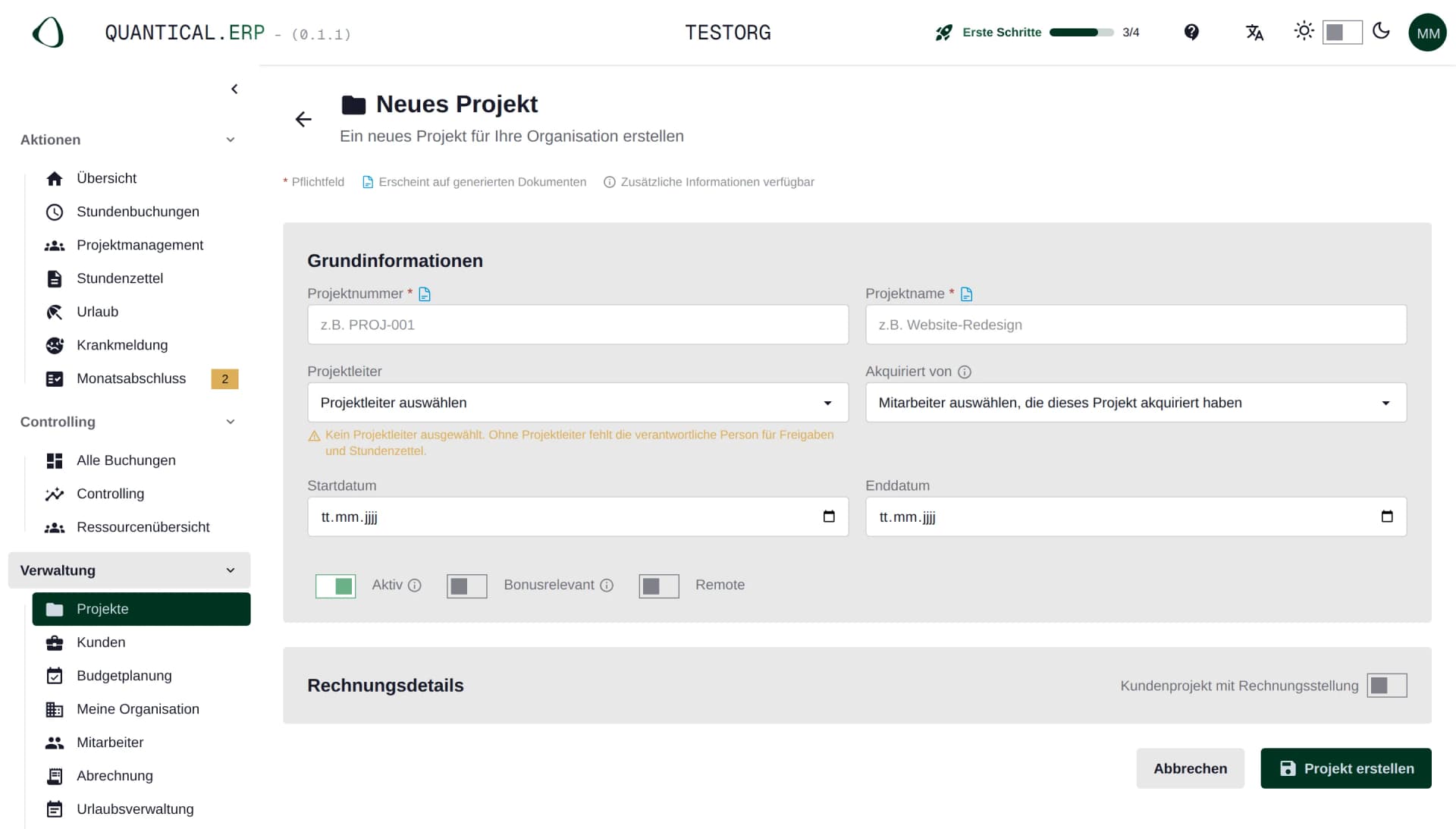Click the Meine Organisation building icon
The height and width of the screenshot is (829, 1456).
(55, 709)
